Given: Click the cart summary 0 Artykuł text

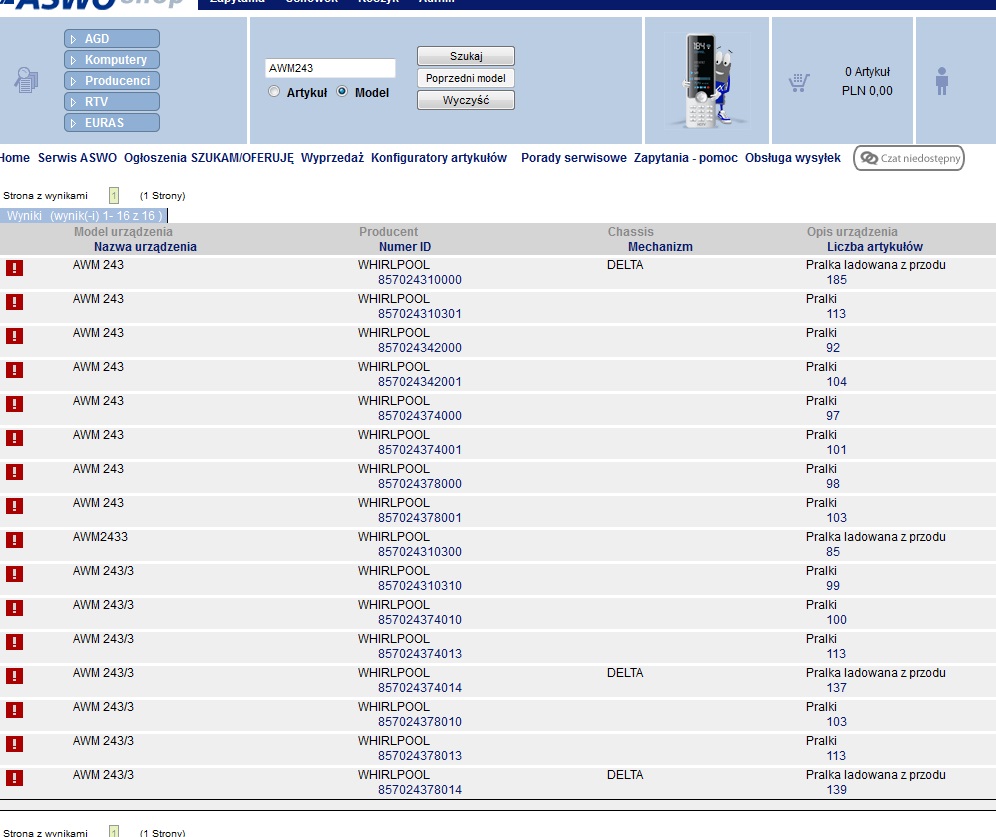Looking at the screenshot, I should [867, 72].
